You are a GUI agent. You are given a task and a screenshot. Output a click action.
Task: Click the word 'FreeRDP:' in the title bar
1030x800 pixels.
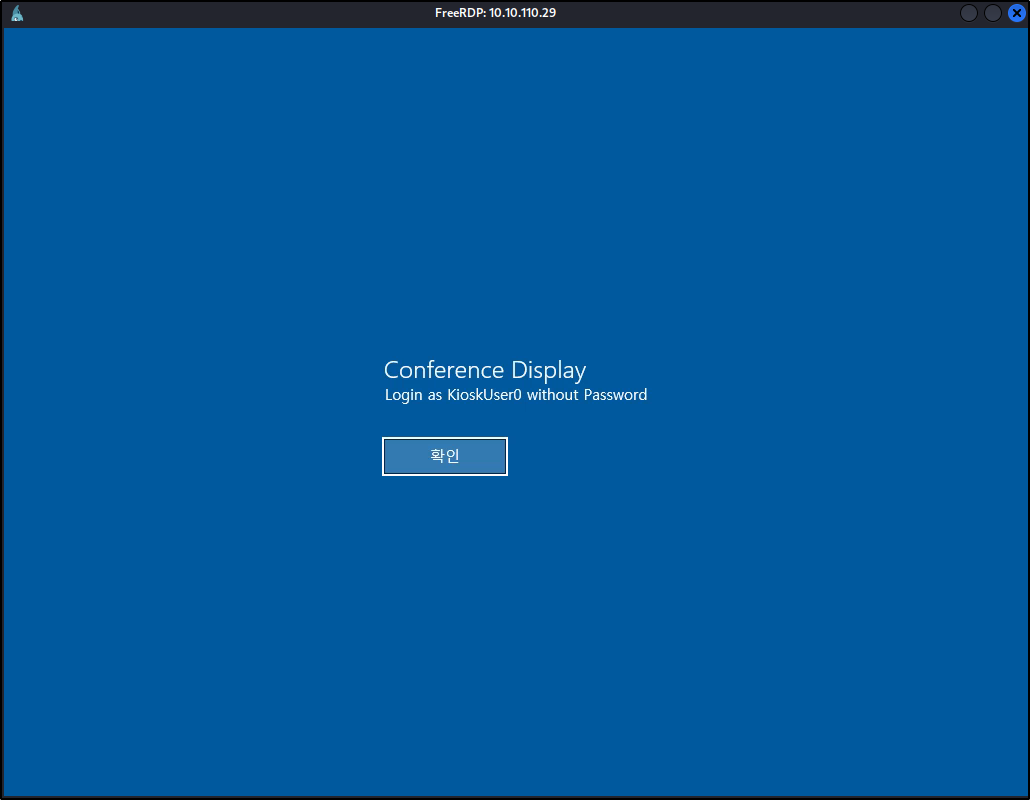(x=460, y=13)
